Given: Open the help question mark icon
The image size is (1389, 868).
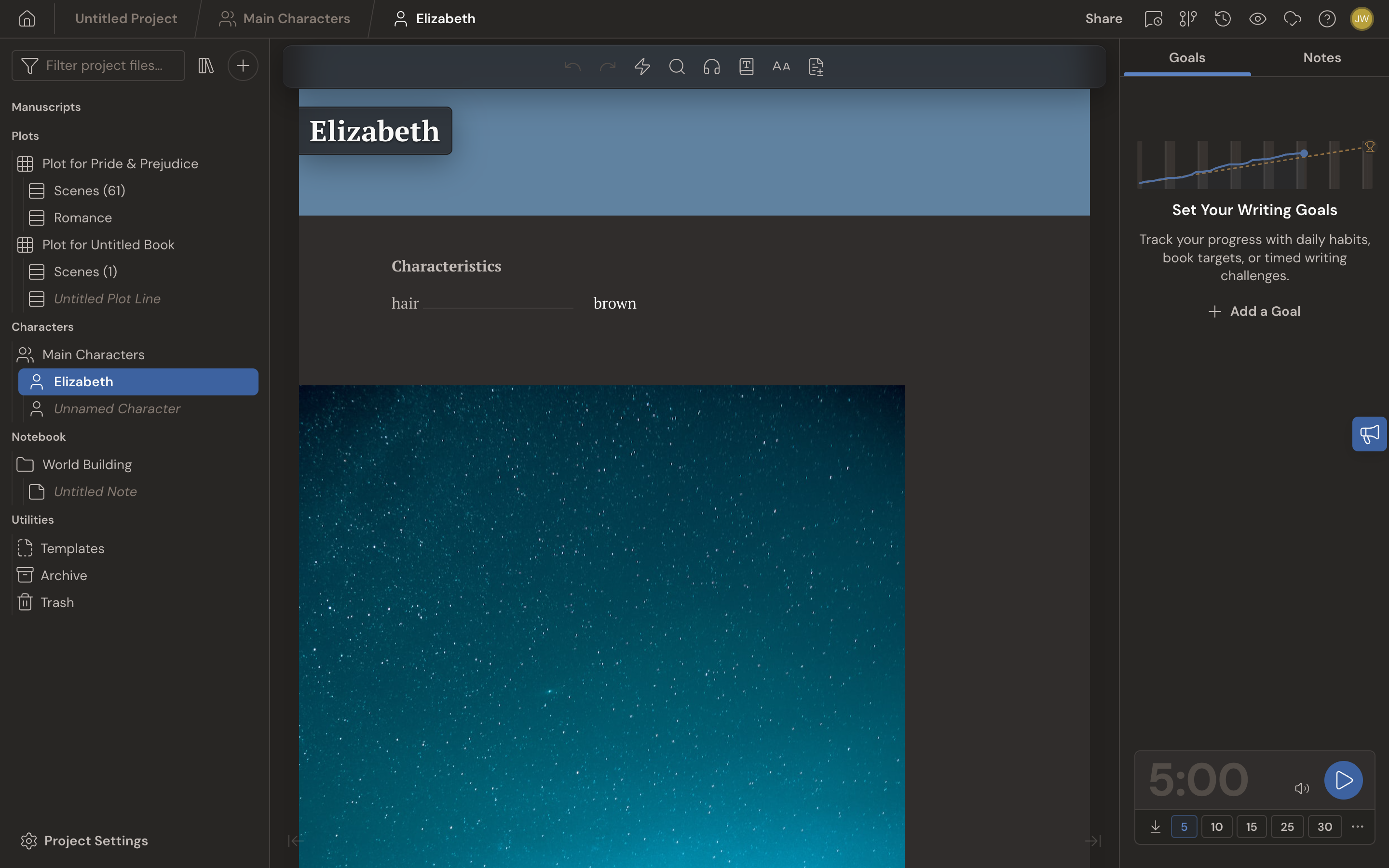Looking at the screenshot, I should [x=1327, y=19].
